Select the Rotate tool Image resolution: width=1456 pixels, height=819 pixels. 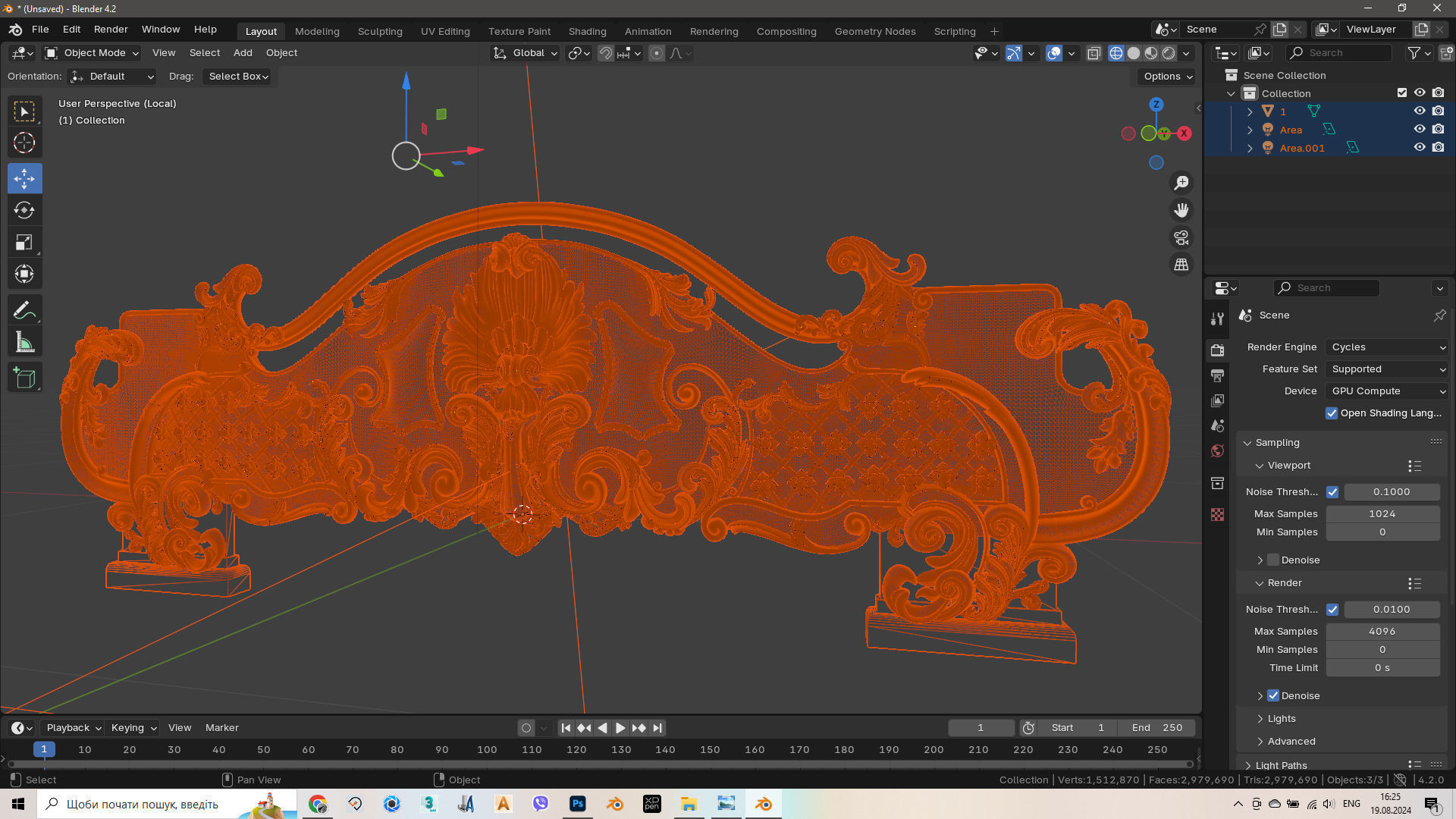tap(24, 210)
